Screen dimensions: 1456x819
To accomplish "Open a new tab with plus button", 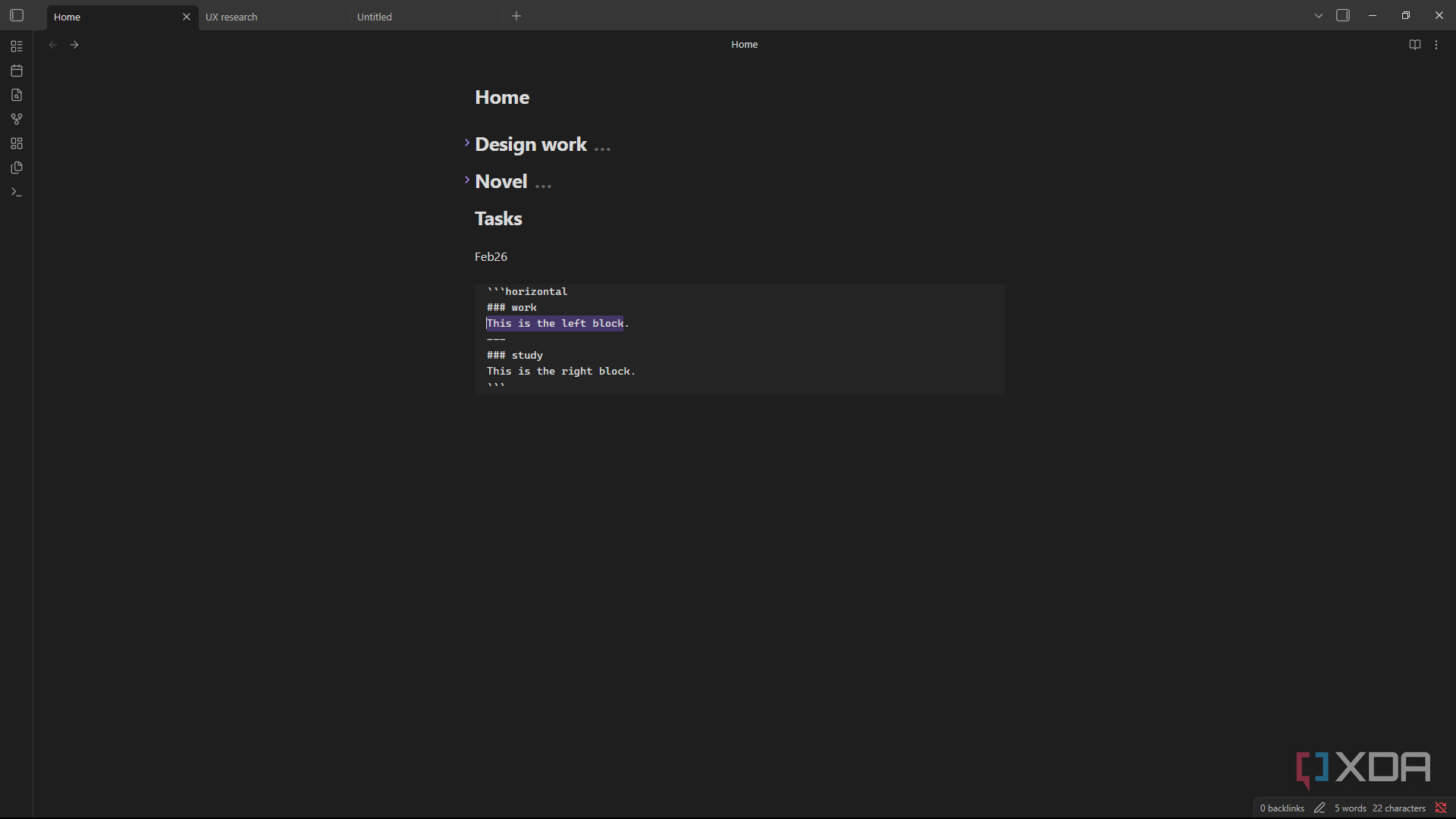I will tap(516, 16).
